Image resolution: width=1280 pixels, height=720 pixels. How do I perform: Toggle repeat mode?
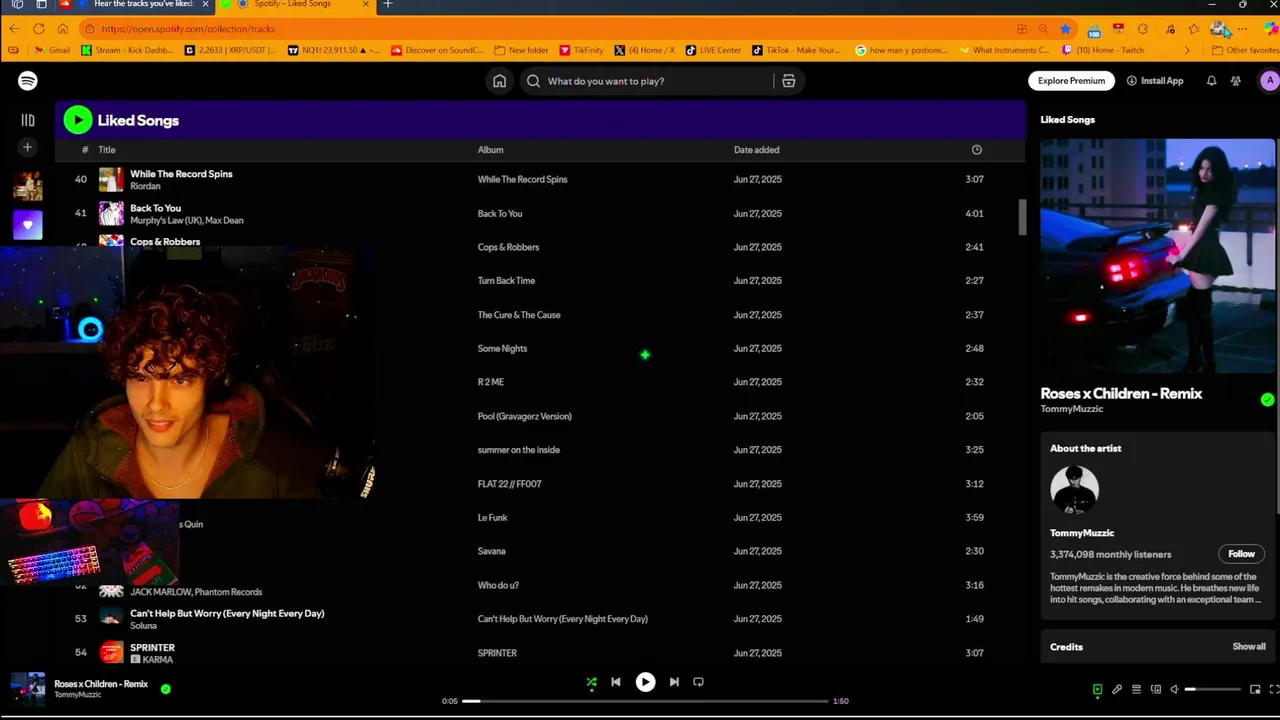tap(698, 682)
